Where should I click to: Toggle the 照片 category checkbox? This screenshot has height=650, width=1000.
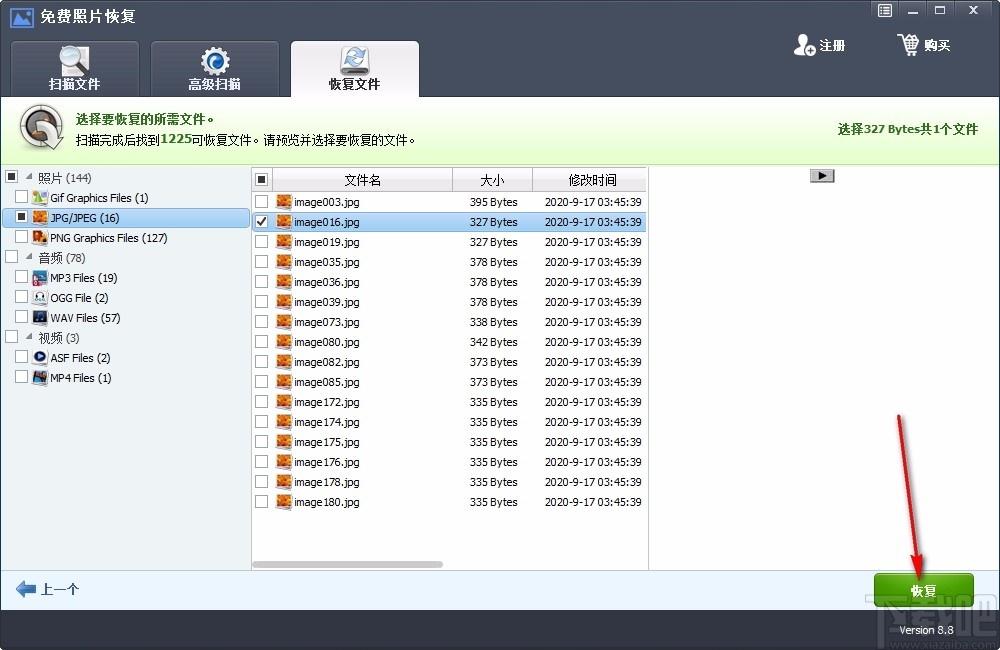click(x=11, y=177)
